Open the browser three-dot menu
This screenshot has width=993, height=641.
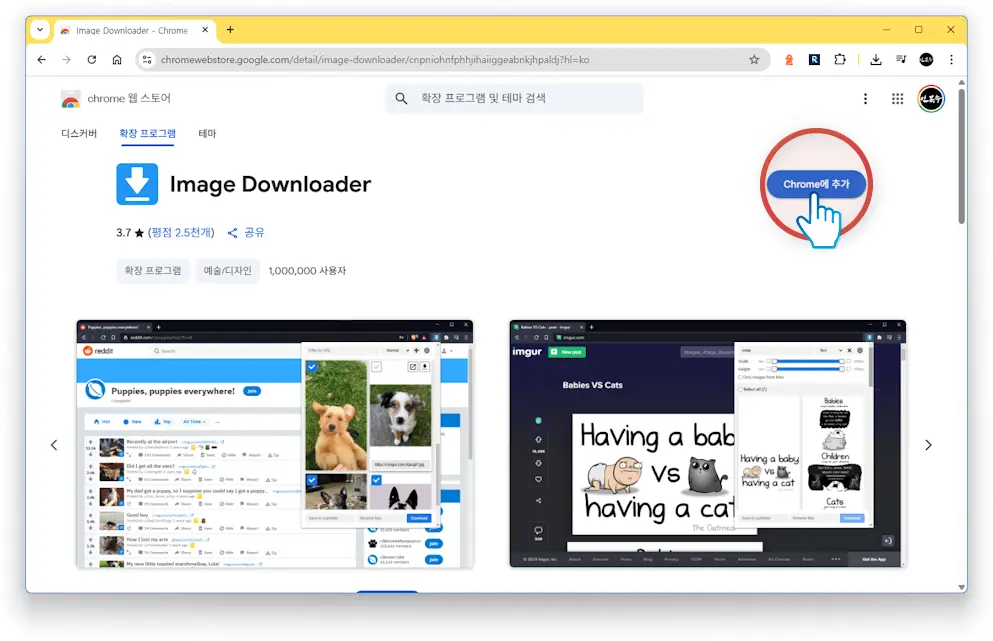pyautogui.click(x=951, y=59)
